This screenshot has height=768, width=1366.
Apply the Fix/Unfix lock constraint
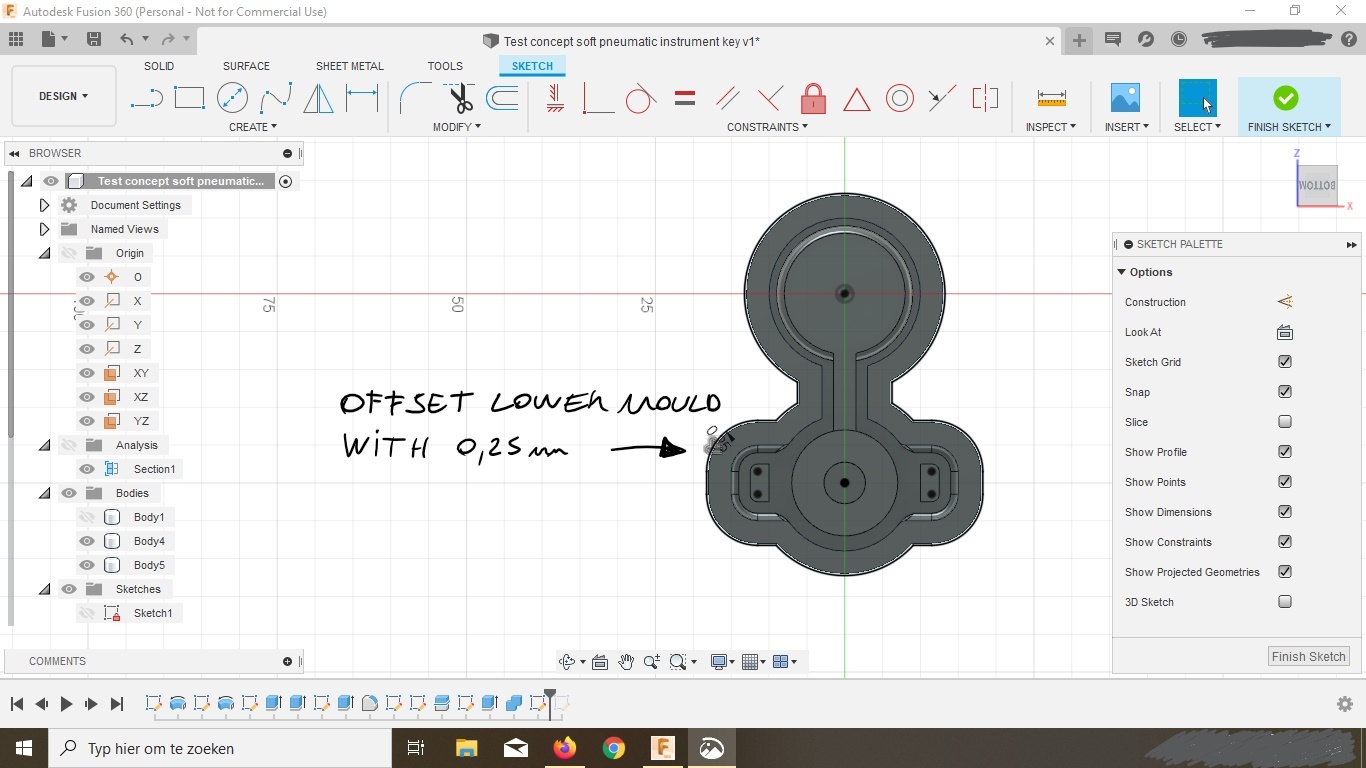813,98
